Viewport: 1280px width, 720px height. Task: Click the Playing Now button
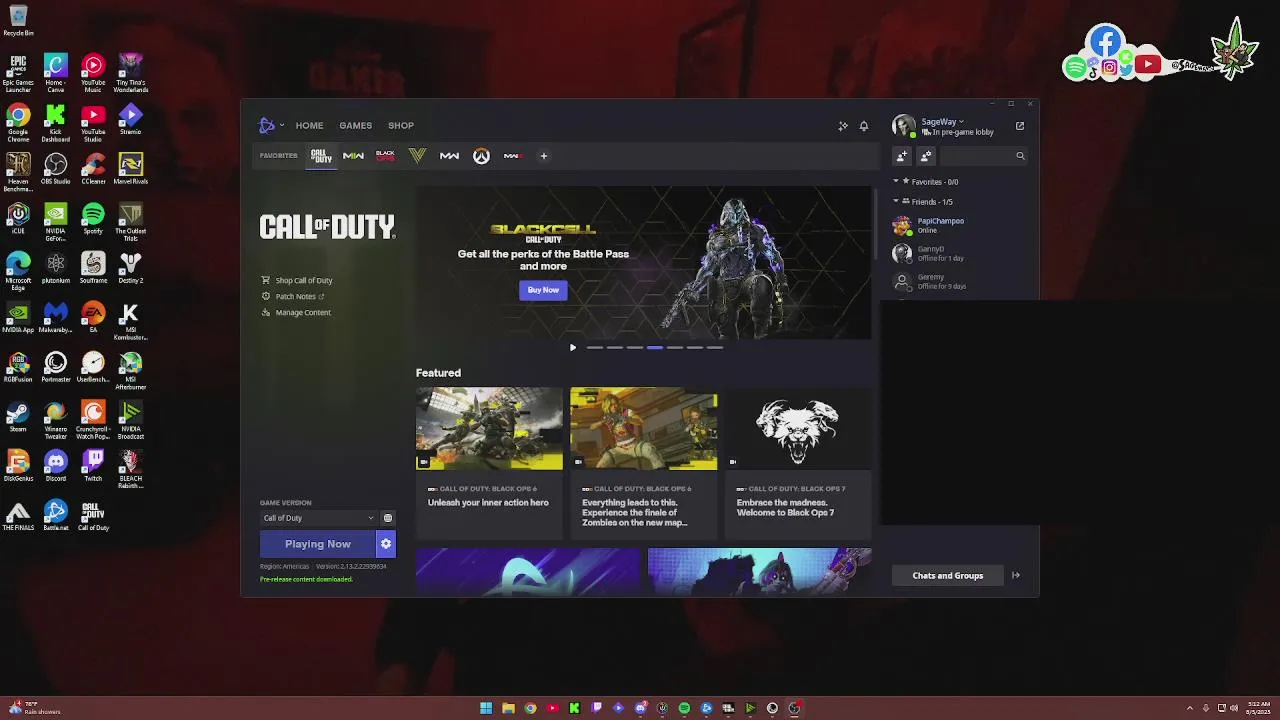(317, 544)
